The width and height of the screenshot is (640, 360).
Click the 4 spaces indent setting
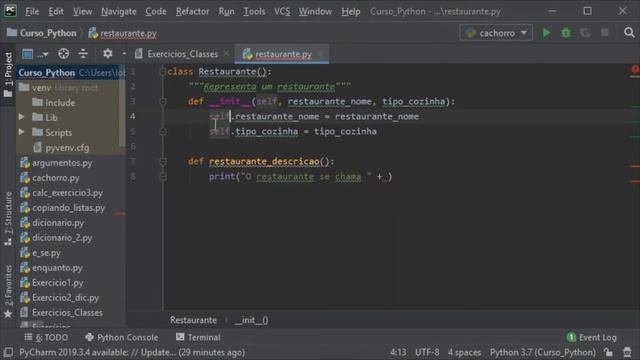point(464,352)
